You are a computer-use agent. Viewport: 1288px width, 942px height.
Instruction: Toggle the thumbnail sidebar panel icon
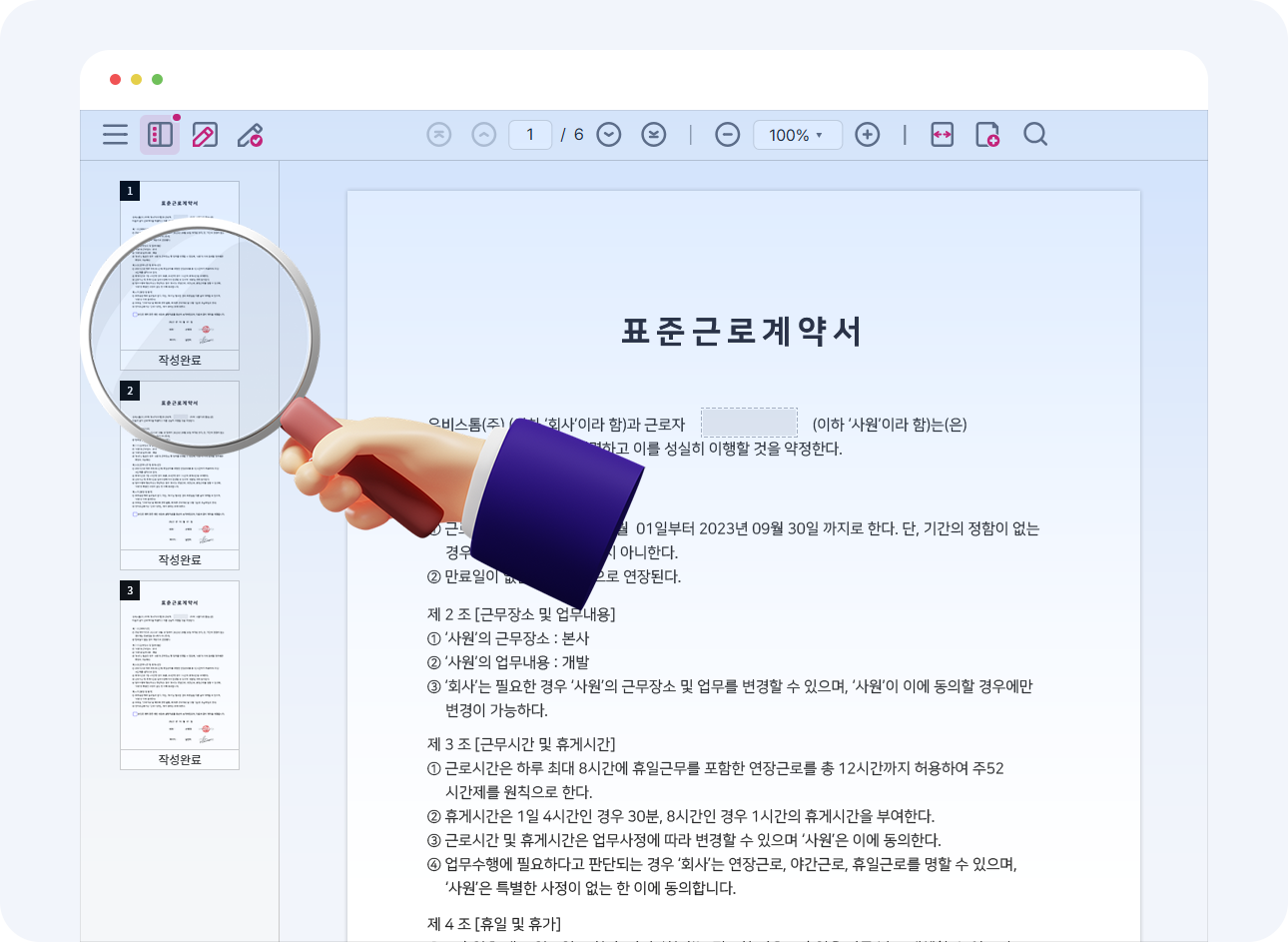(x=160, y=135)
